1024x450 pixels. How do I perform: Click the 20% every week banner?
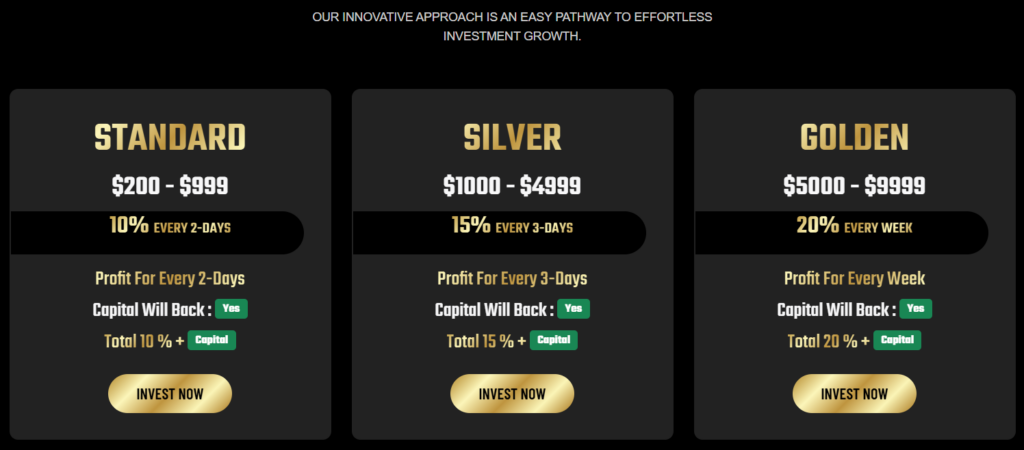[x=854, y=227]
